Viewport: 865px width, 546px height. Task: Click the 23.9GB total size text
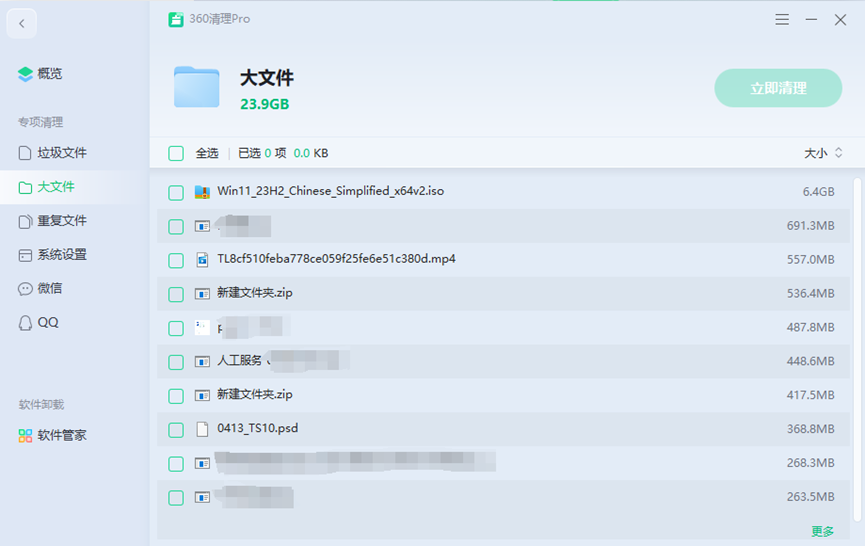click(x=265, y=104)
